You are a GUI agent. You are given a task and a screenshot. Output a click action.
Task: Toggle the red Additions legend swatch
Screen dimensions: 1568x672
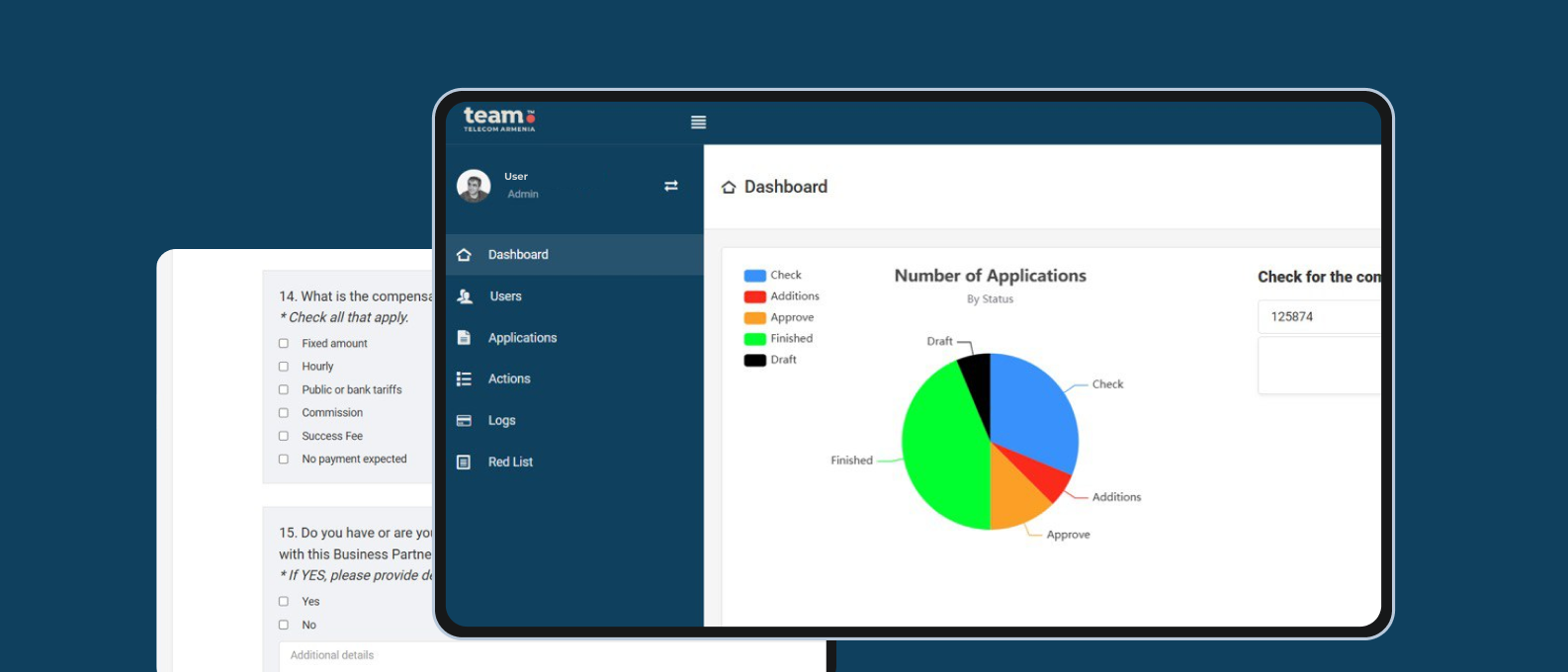pyautogui.click(x=754, y=296)
